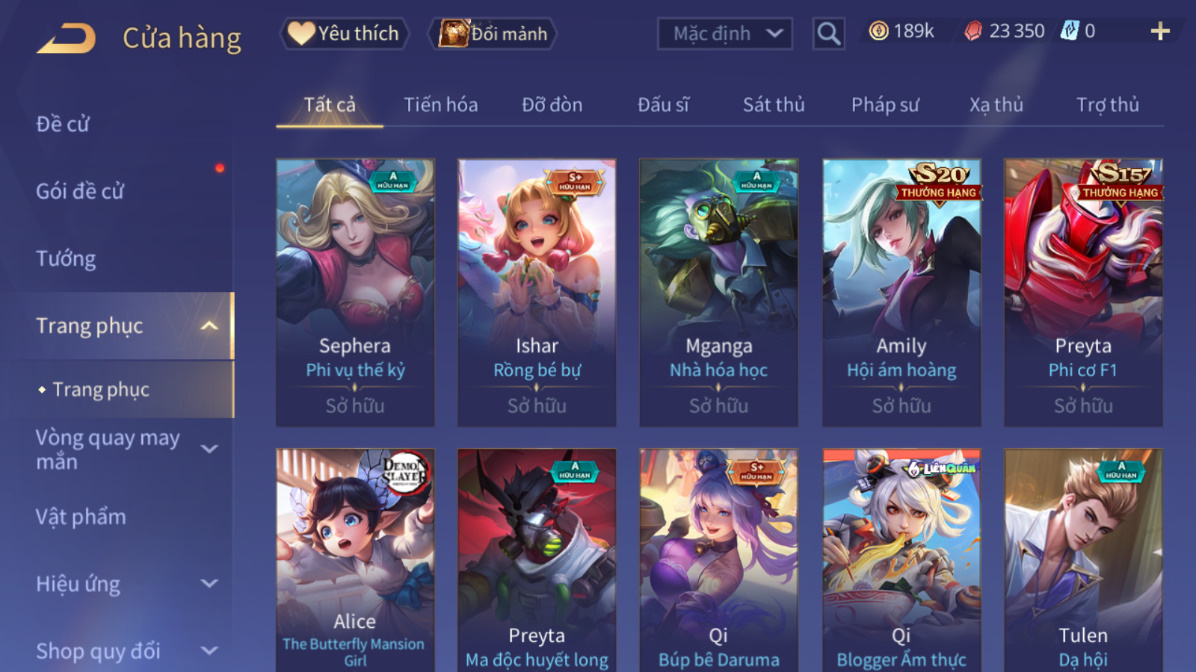
Task: Tap the gold coin balance icon
Action: coord(879,31)
